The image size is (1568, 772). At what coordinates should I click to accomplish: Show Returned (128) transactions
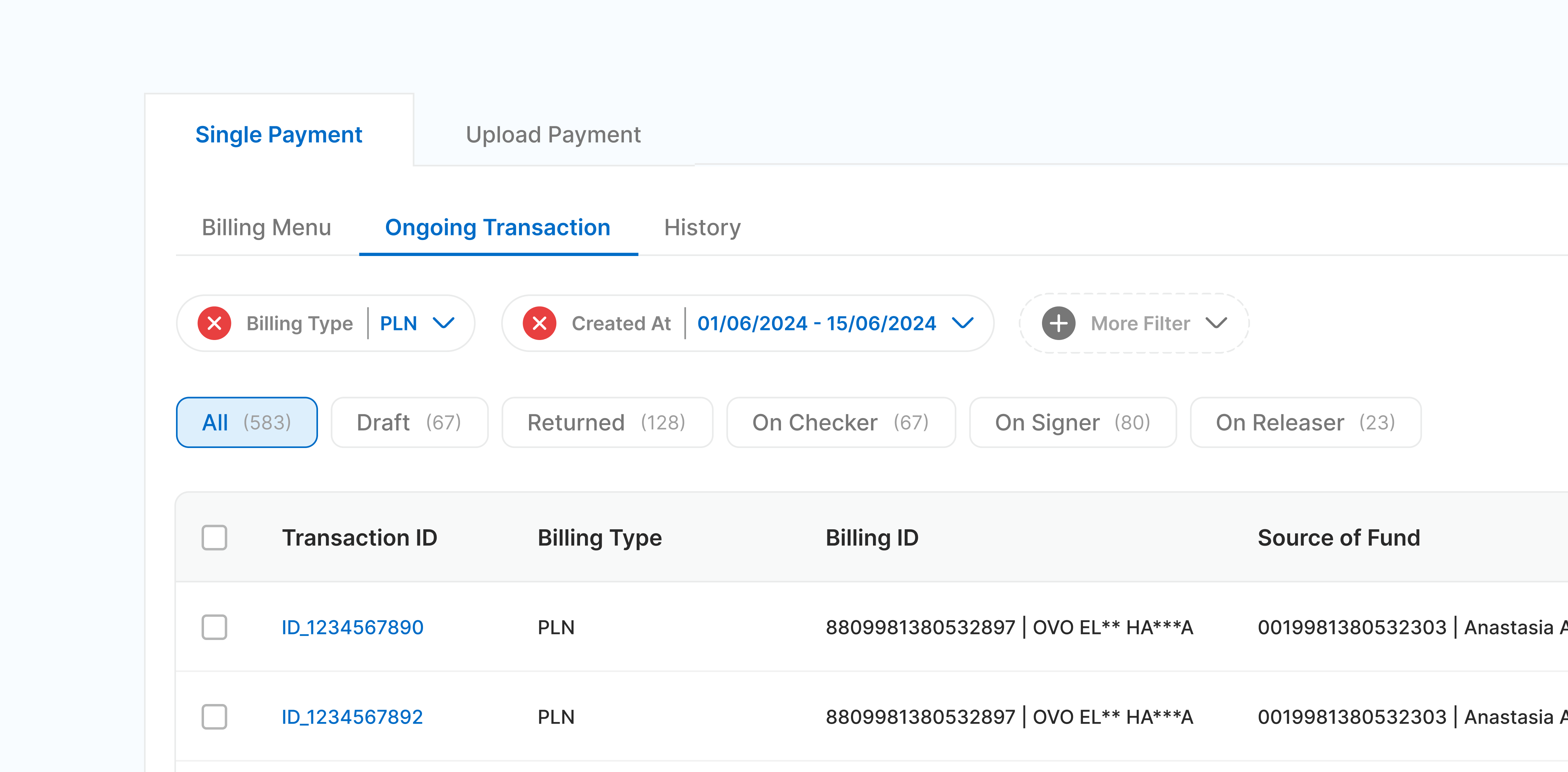point(607,423)
